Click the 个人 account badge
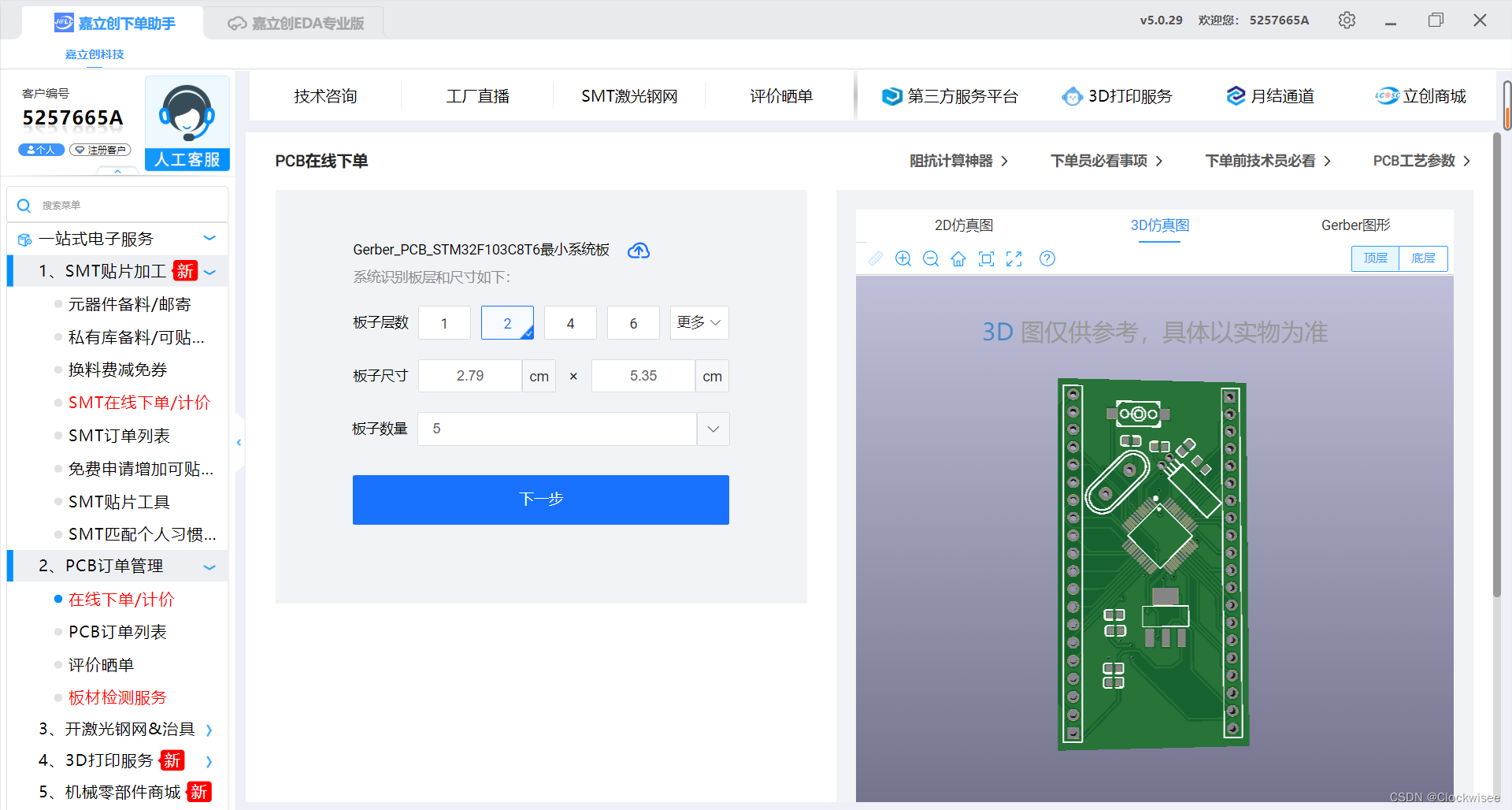 [x=41, y=150]
